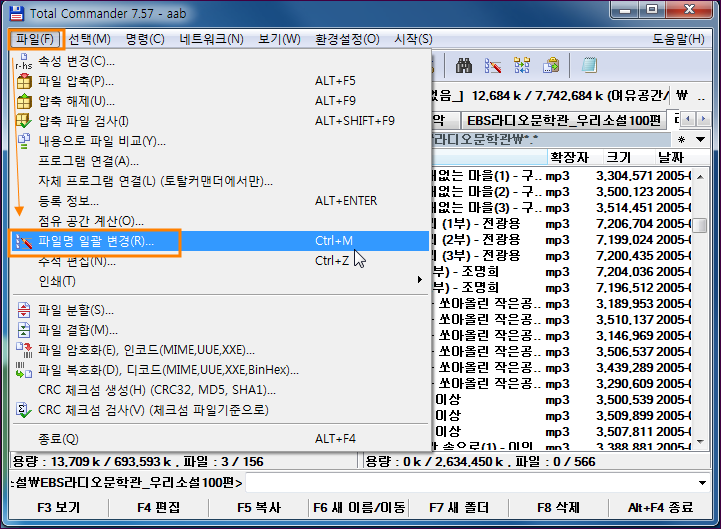Choose 내용으로 파일 비교(Y)... entry
Viewport: 721px width, 529px height.
click(220, 141)
